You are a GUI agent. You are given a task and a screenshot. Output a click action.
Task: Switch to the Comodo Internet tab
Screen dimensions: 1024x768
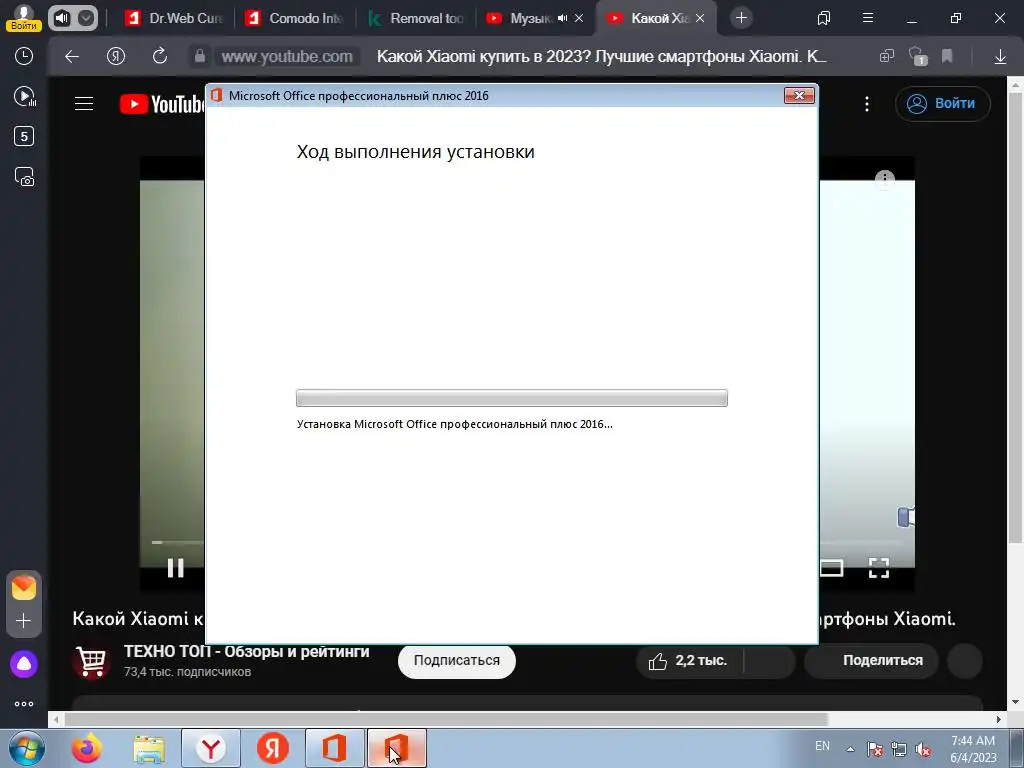[x=295, y=18]
